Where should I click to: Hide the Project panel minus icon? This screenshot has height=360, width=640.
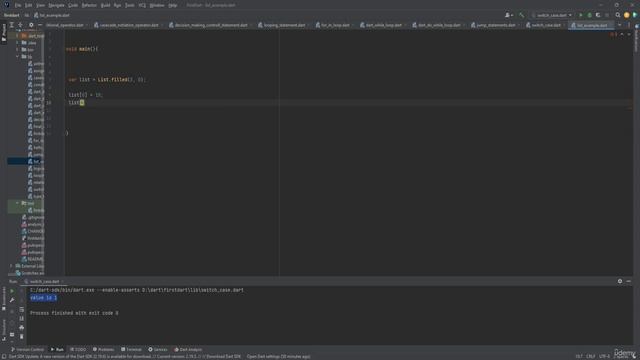click(x=40, y=25)
